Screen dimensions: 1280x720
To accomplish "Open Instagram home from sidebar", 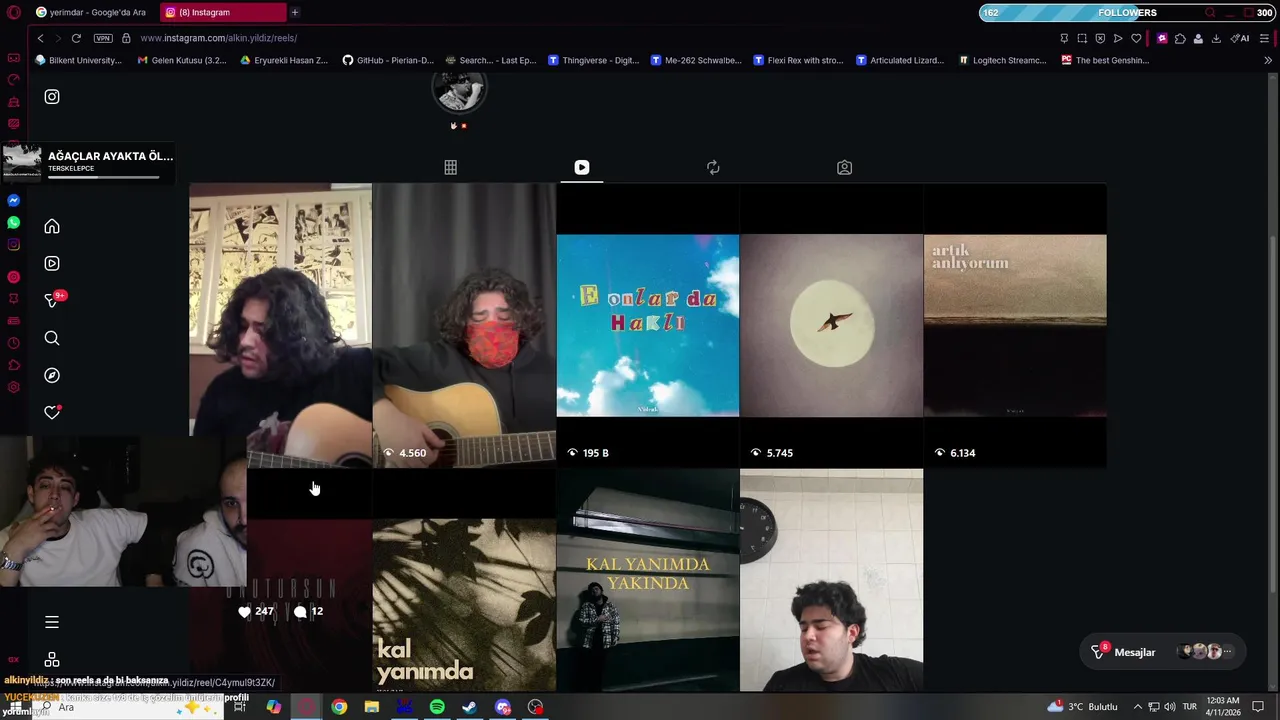I will click(x=52, y=227).
